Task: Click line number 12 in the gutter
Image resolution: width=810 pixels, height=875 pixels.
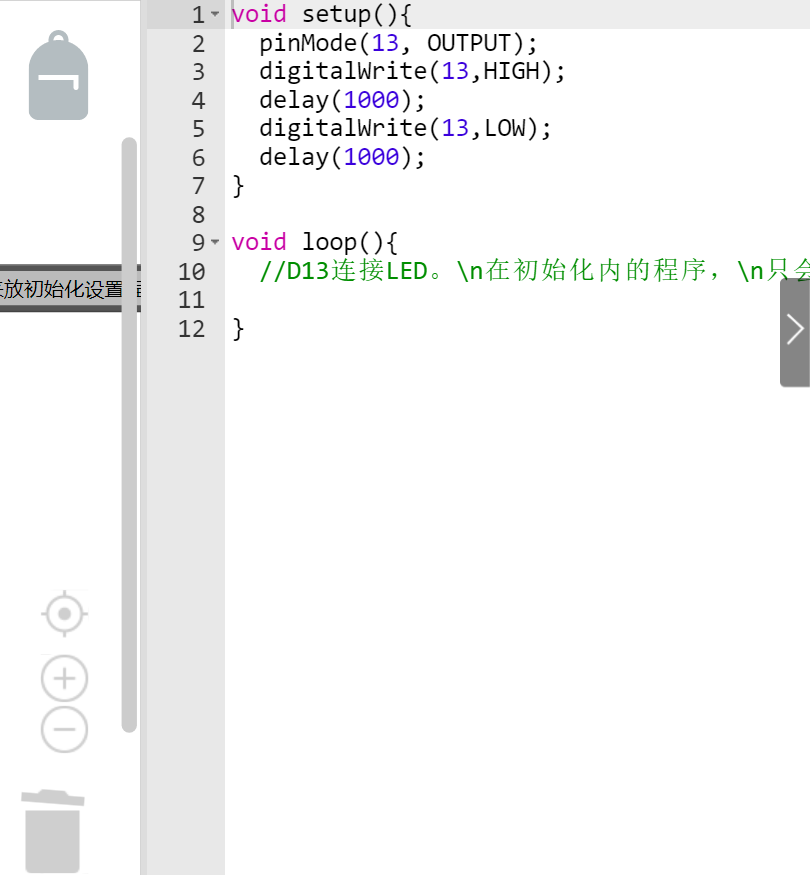Action: pos(190,329)
